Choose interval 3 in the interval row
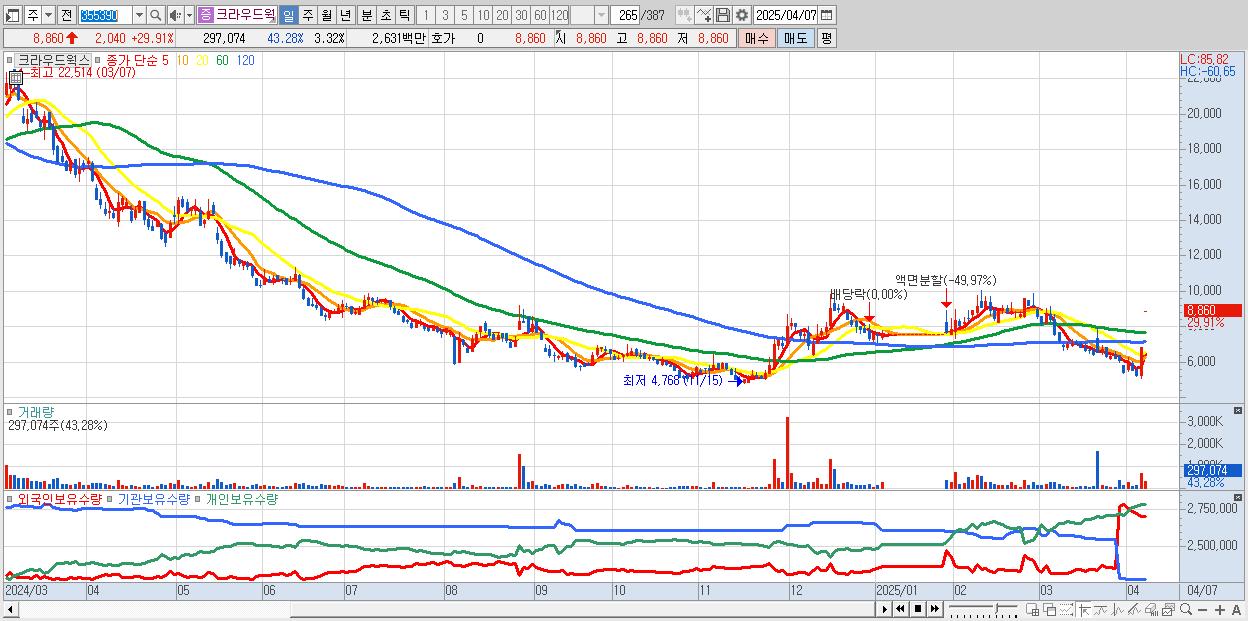Image resolution: width=1248 pixels, height=621 pixels. coord(445,15)
